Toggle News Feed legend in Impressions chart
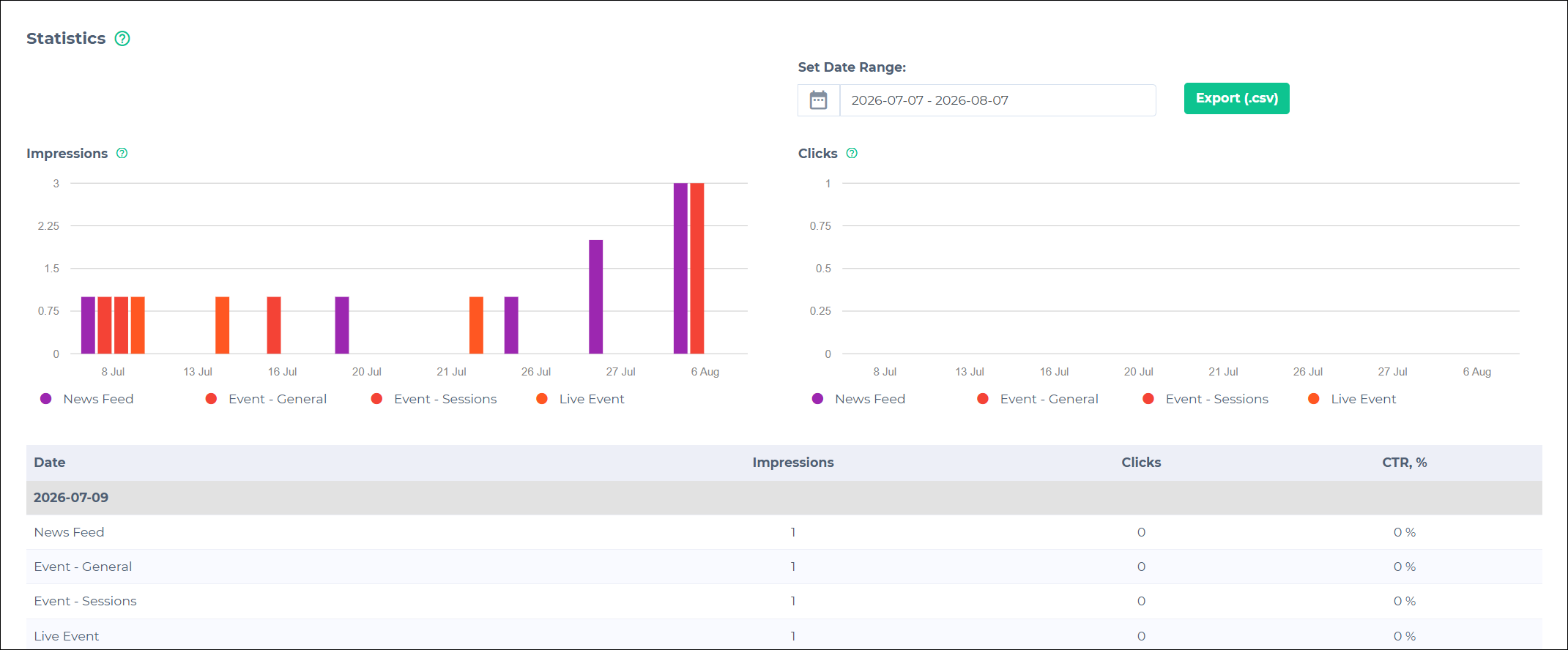This screenshot has height=650, width=1568. (x=87, y=399)
